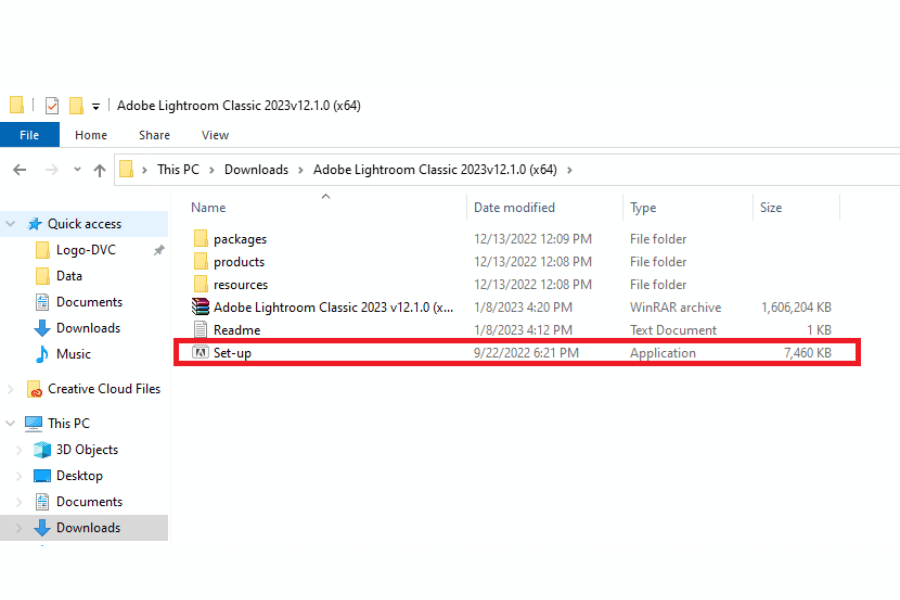The height and width of the screenshot is (600, 900).
Task: Open the Recent locations dropdown arrow
Action: (77, 170)
